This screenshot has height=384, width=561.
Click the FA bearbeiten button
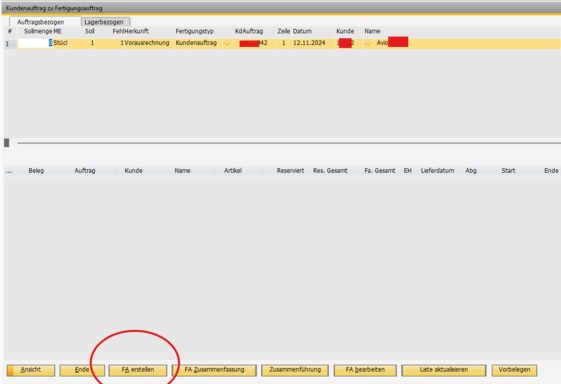pyautogui.click(x=365, y=370)
